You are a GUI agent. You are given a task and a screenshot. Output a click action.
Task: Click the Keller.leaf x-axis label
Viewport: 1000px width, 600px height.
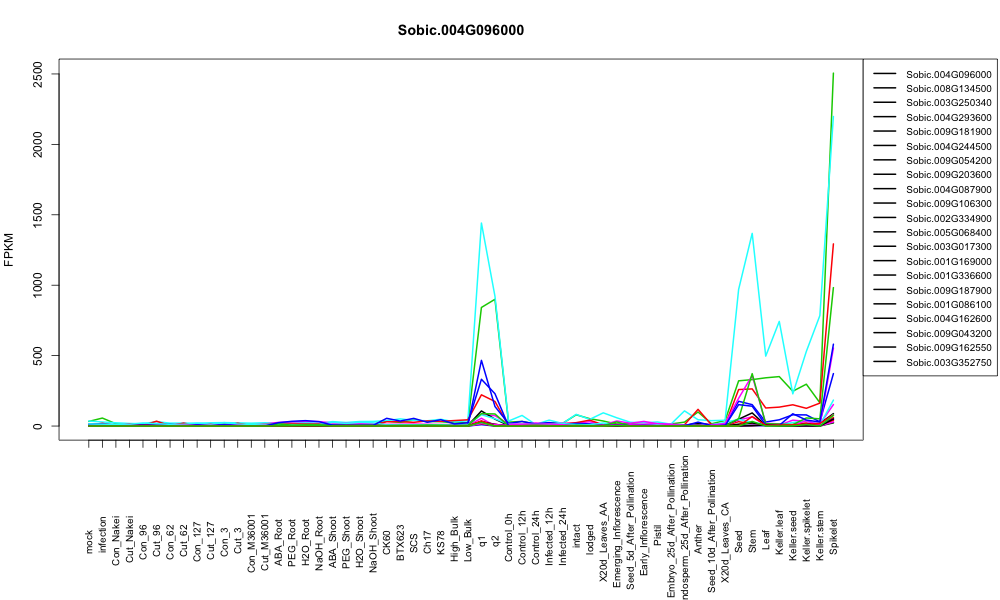click(x=779, y=532)
